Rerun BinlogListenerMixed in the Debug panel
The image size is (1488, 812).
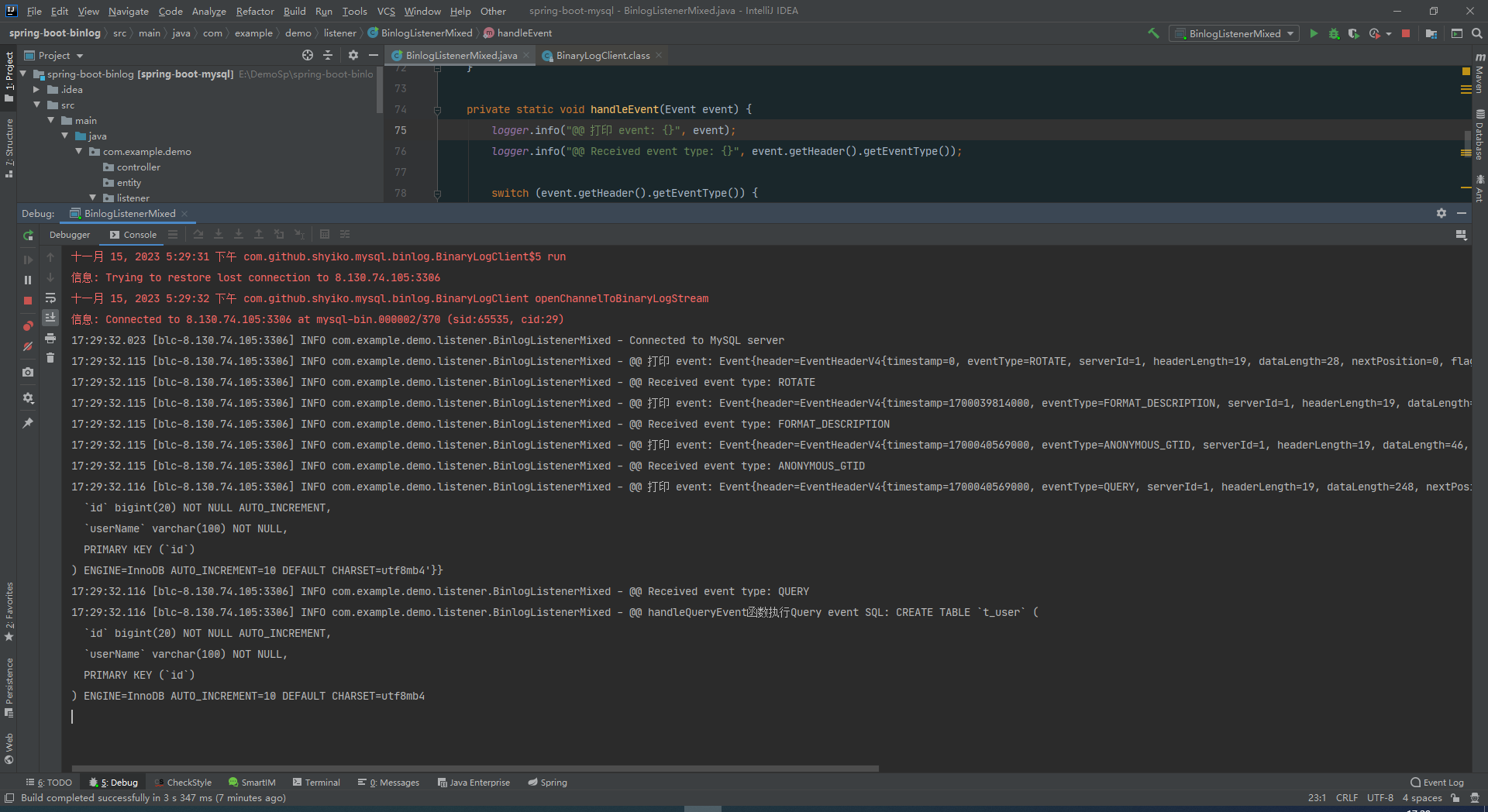click(28, 236)
